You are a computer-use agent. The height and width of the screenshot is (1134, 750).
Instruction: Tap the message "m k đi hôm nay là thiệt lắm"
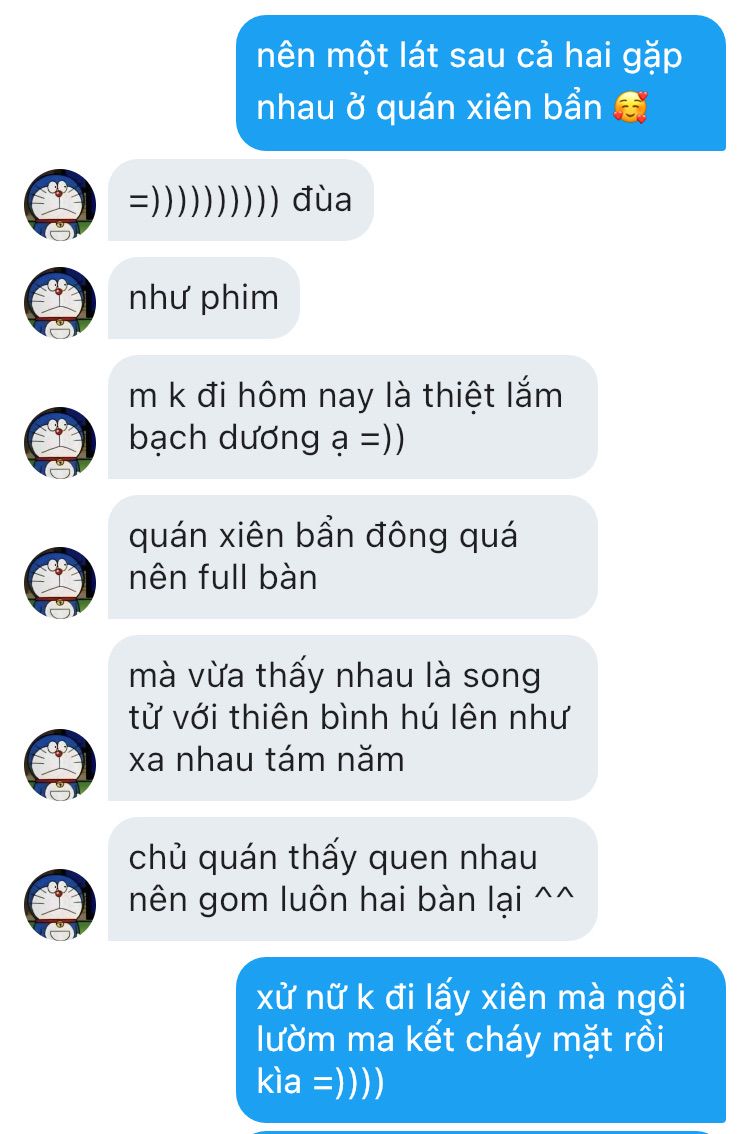pos(353,417)
